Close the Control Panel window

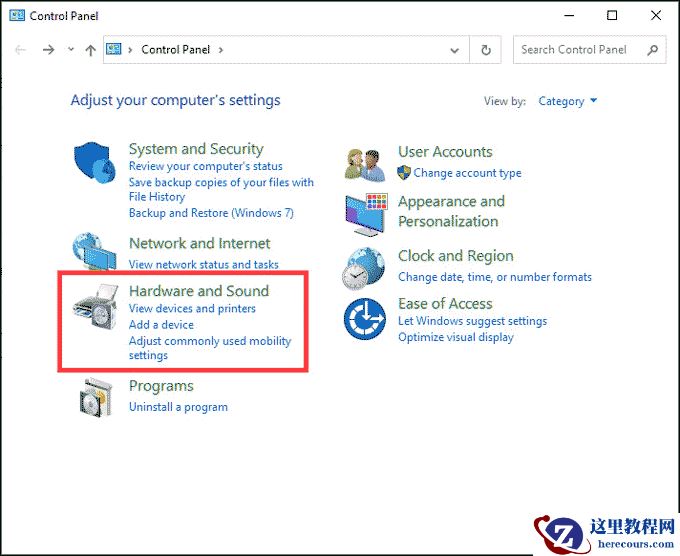coord(656,16)
